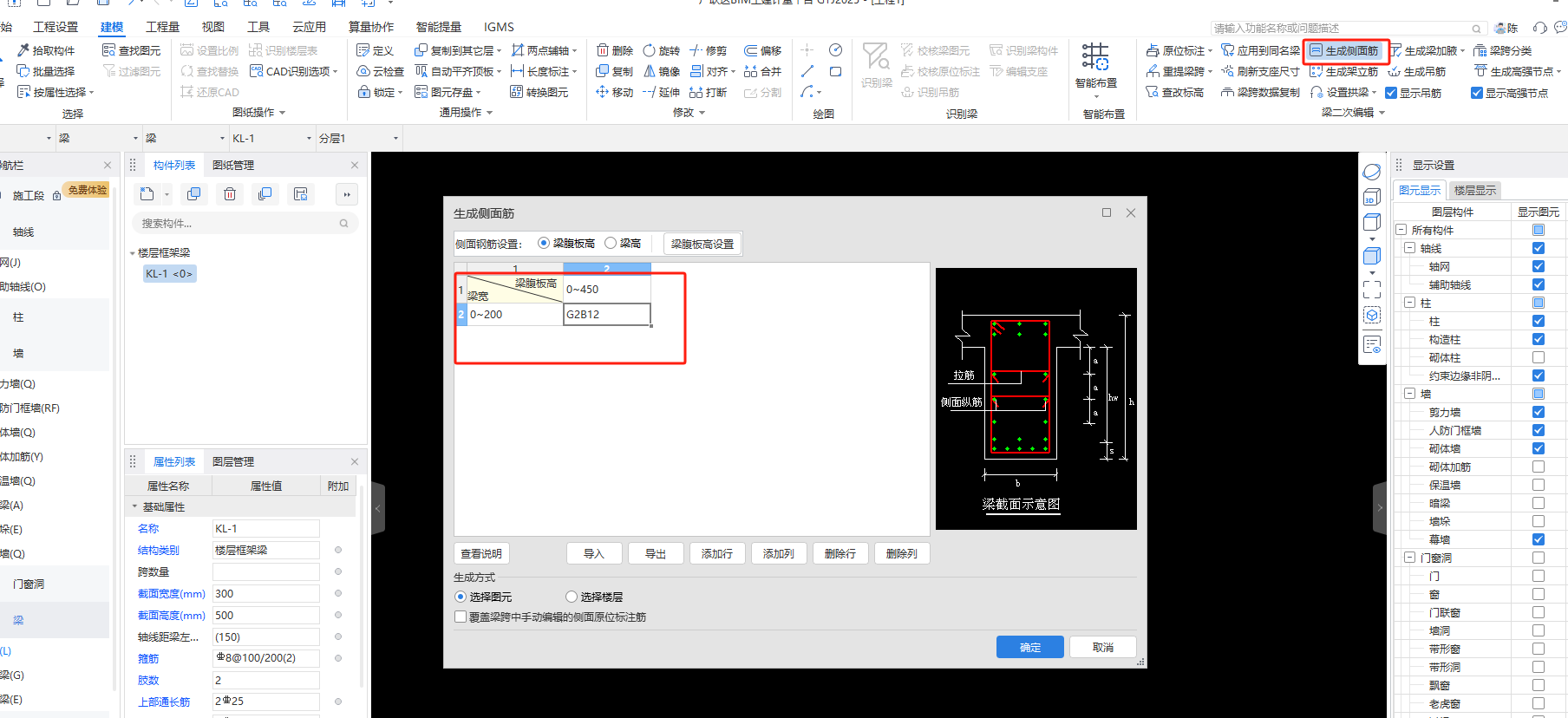Click the draw line tool in 绘图
Screen dimensions: 1568x718
807,71
